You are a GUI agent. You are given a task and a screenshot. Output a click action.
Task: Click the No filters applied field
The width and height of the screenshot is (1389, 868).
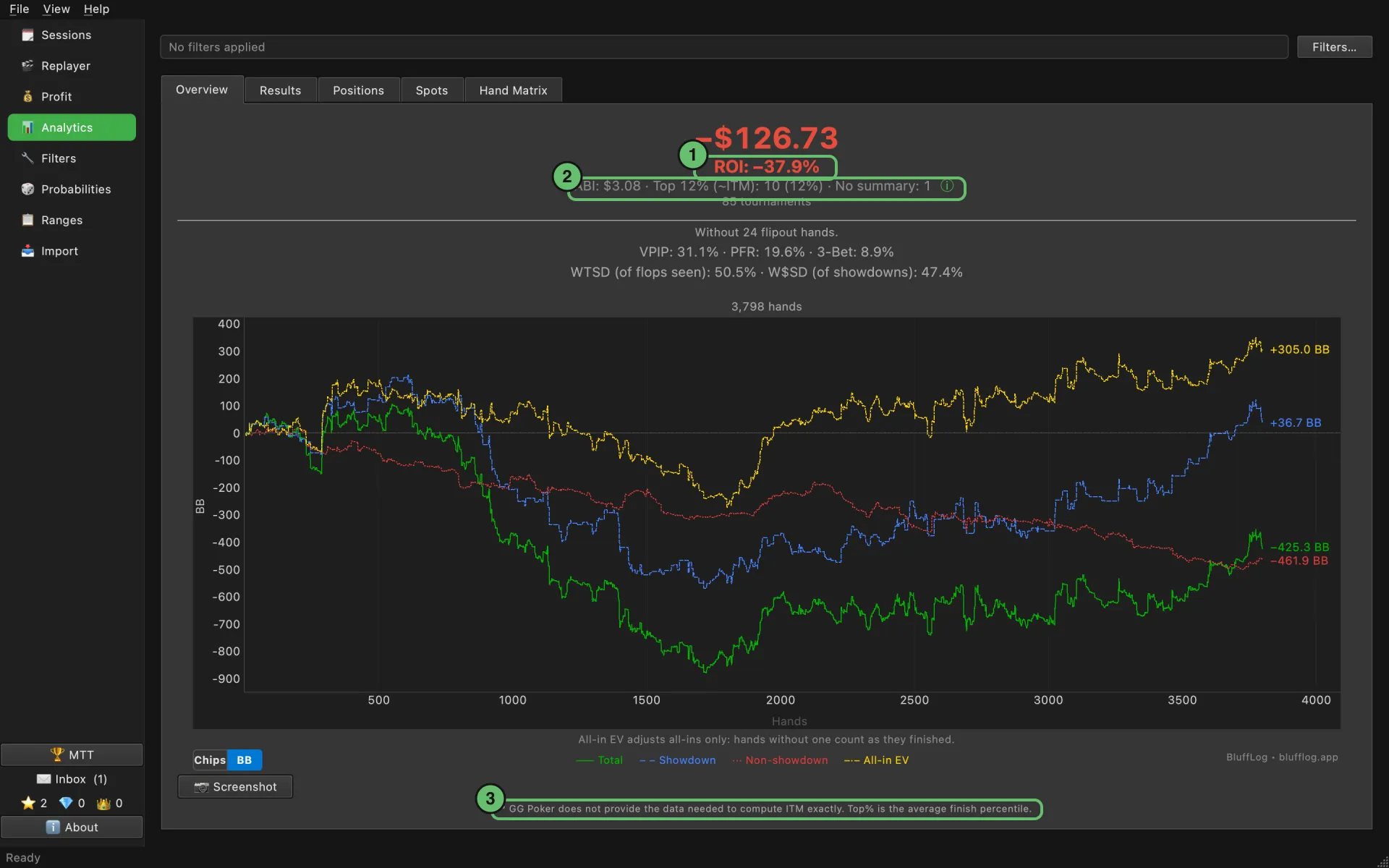click(x=723, y=47)
